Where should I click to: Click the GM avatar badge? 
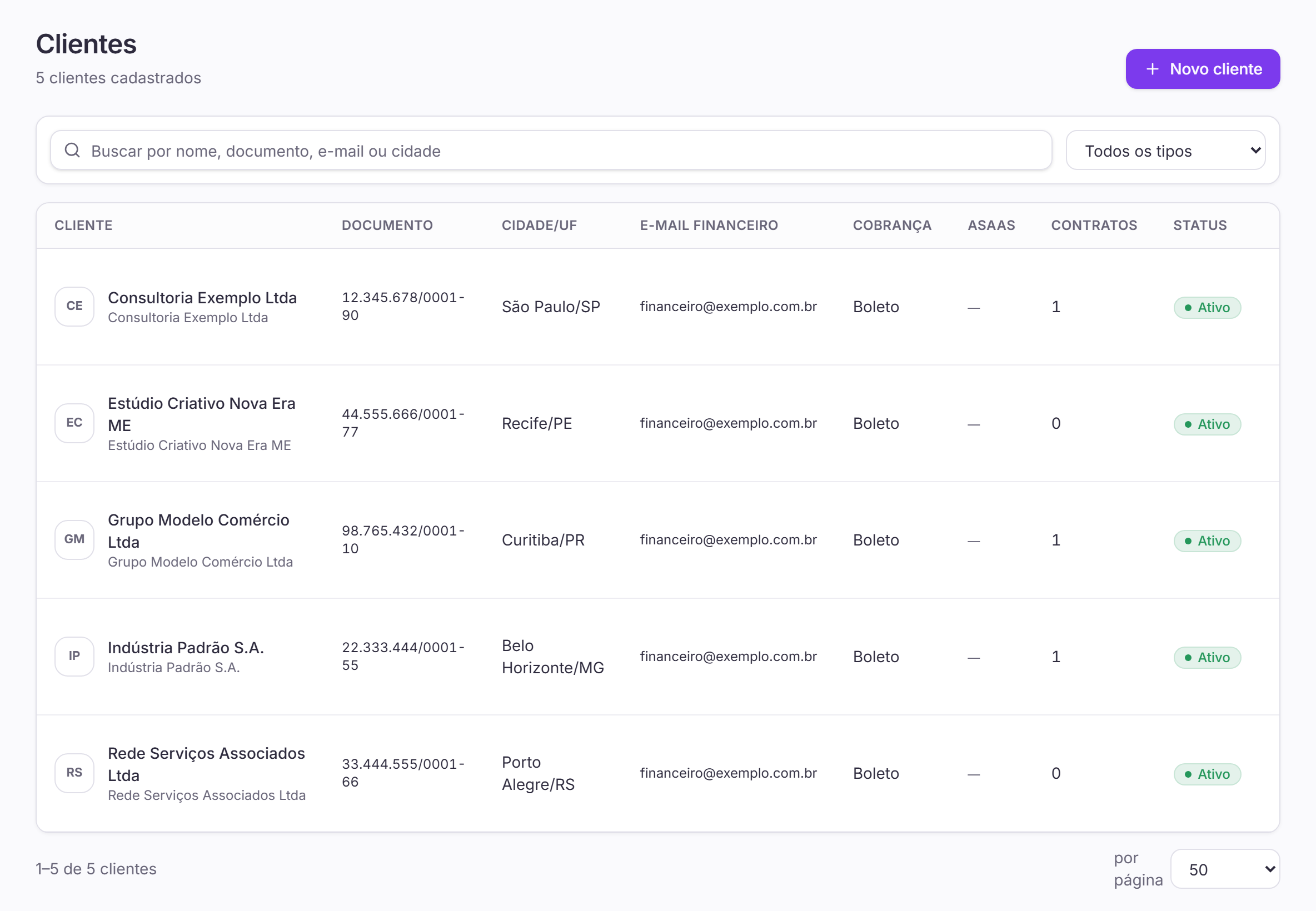[74, 539]
